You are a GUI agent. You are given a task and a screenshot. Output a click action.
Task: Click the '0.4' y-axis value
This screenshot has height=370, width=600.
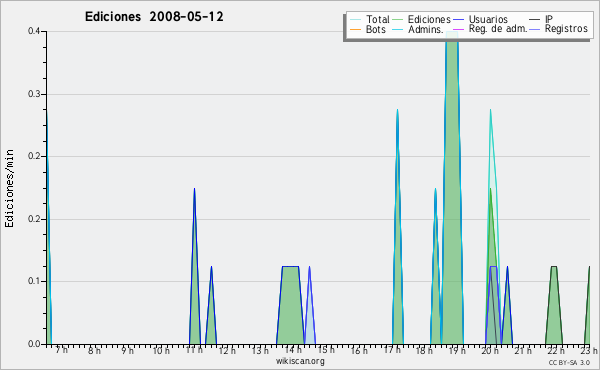point(34,31)
